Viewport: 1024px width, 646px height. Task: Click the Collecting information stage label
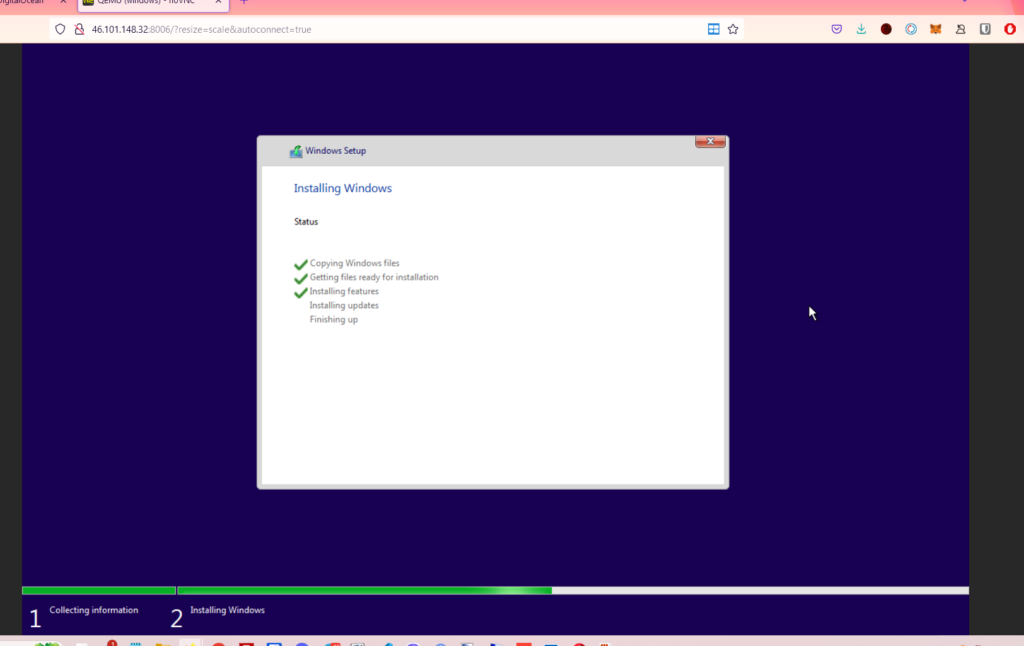[x=93, y=610]
